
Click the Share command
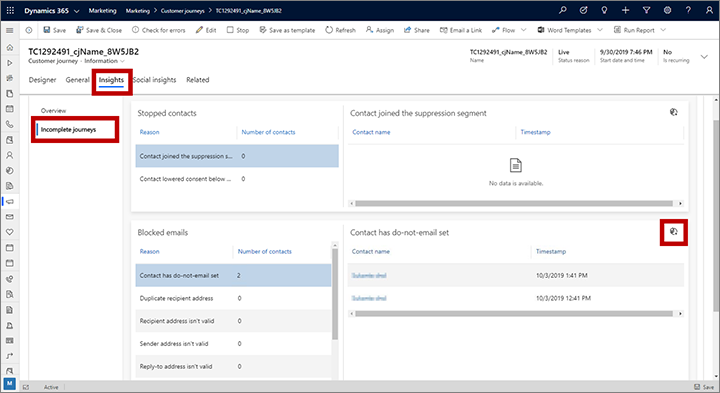pyautogui.click(x=417, y=30)
